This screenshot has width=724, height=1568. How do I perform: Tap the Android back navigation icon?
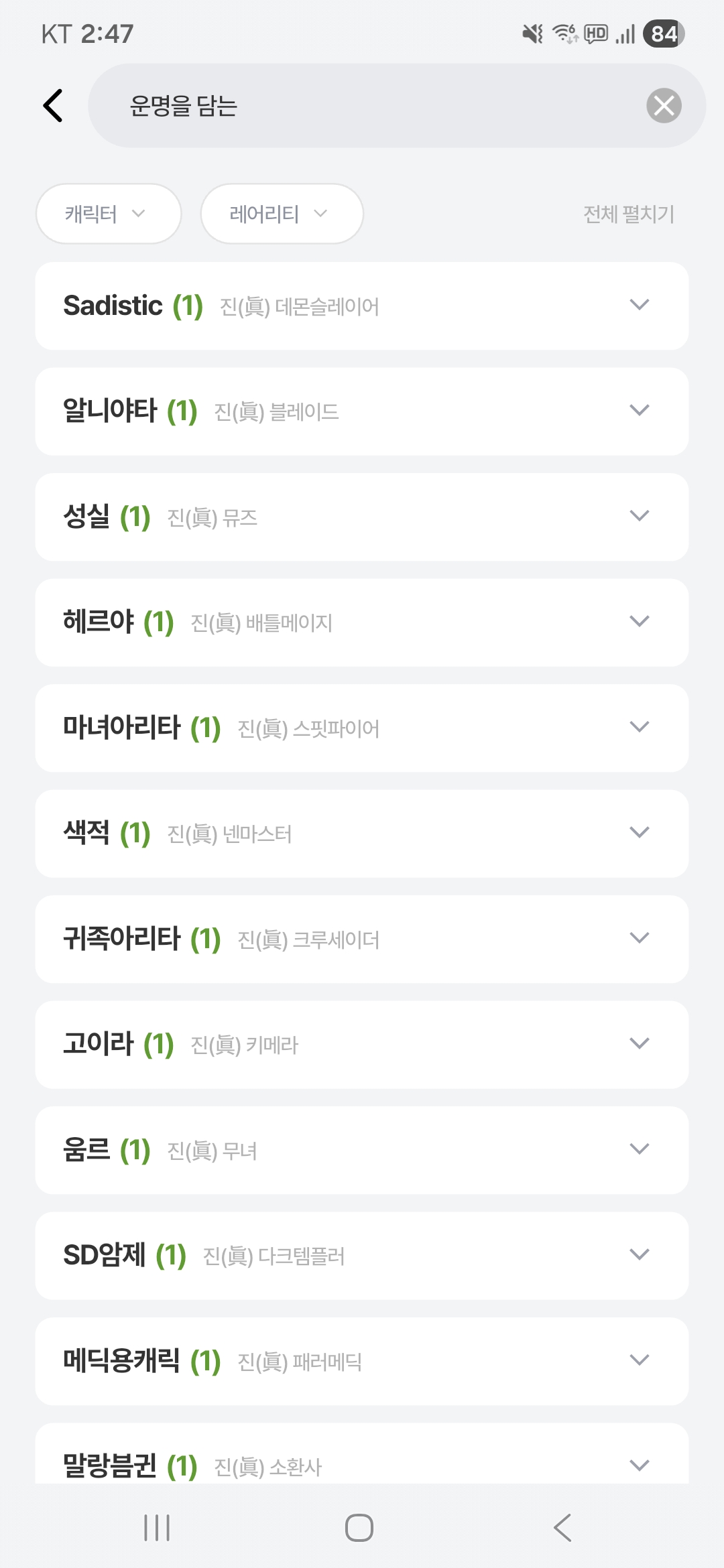tap(562, 1528)
